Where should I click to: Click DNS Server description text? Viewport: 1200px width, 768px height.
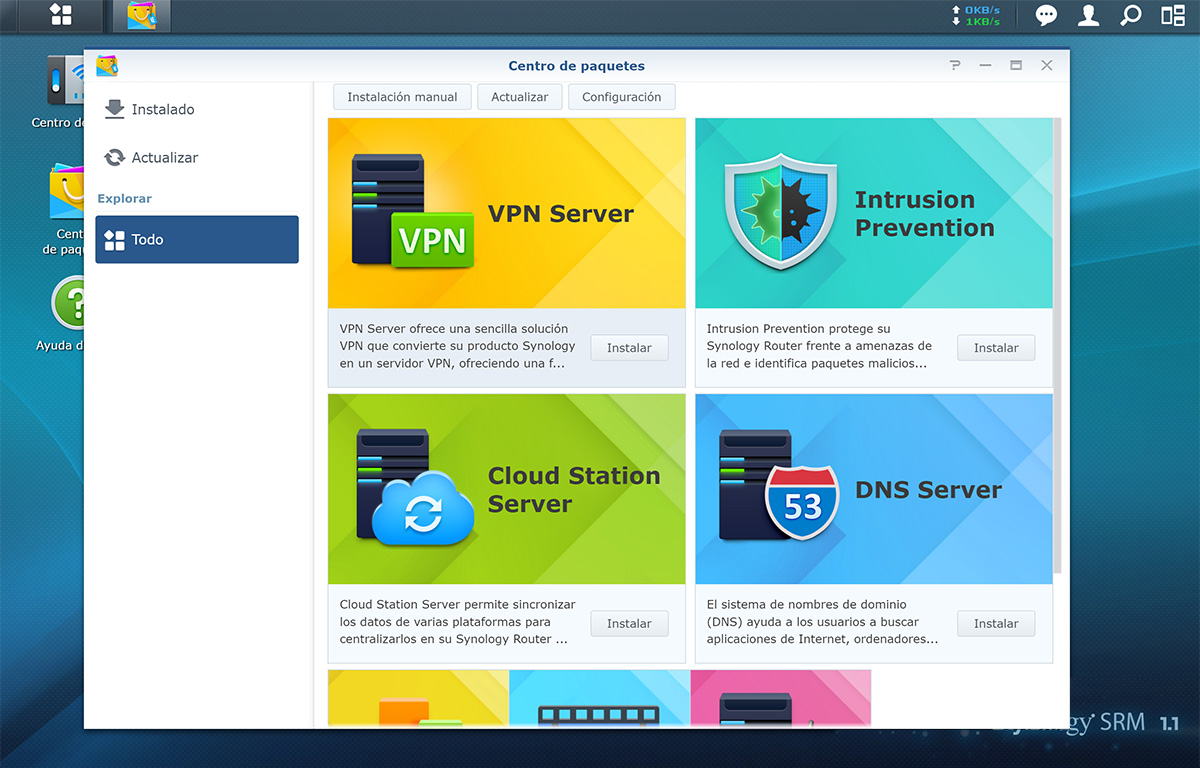point(822,622)
